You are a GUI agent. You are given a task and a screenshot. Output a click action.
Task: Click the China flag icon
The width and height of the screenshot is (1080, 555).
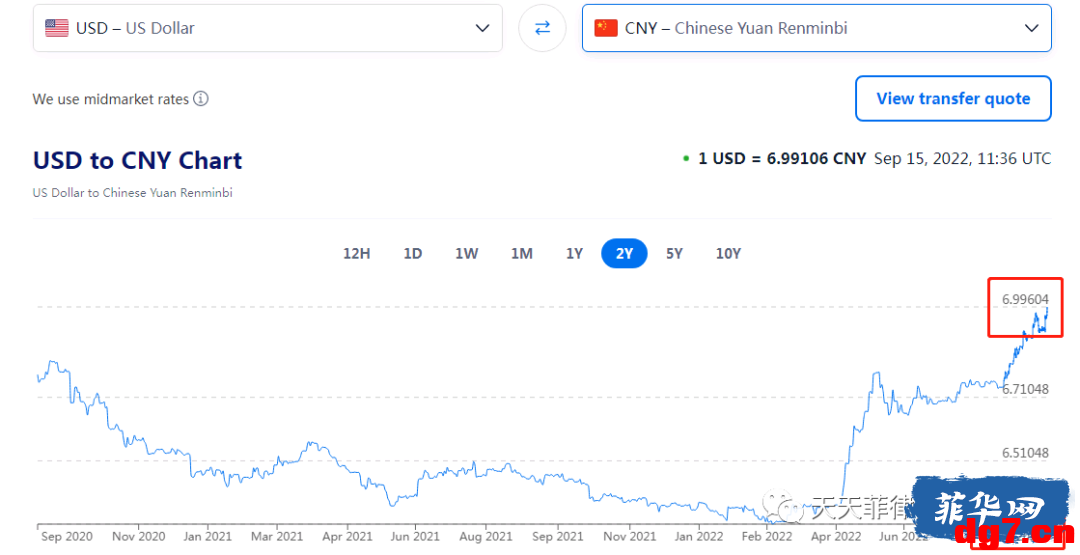click(x=605, y=28)
